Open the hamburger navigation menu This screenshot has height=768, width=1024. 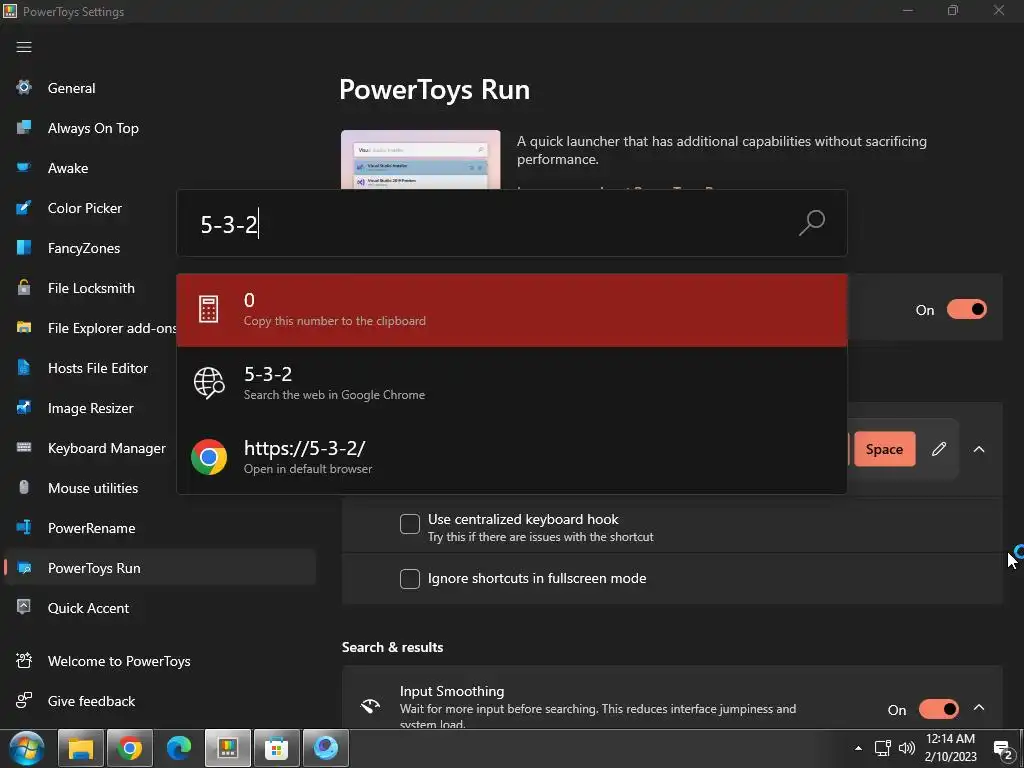(x=24, y=47)
